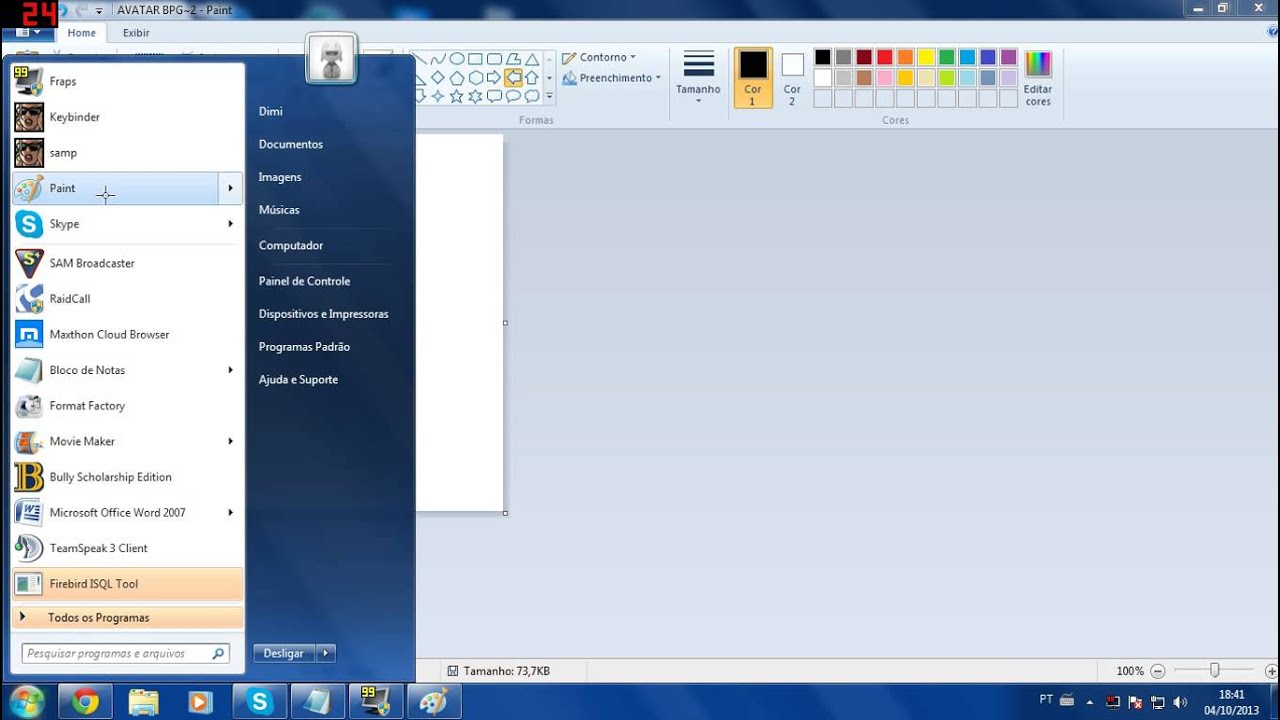Click the Desligar button

(284, 653)
